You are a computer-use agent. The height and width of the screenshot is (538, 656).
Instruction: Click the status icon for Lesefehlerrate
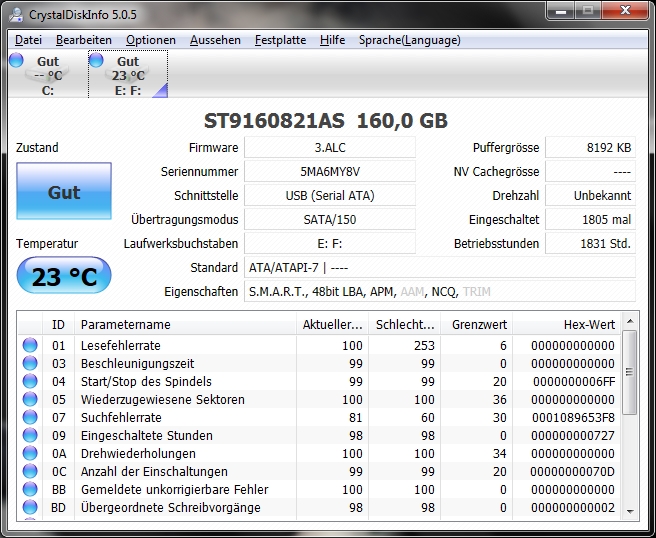(30, 345)
